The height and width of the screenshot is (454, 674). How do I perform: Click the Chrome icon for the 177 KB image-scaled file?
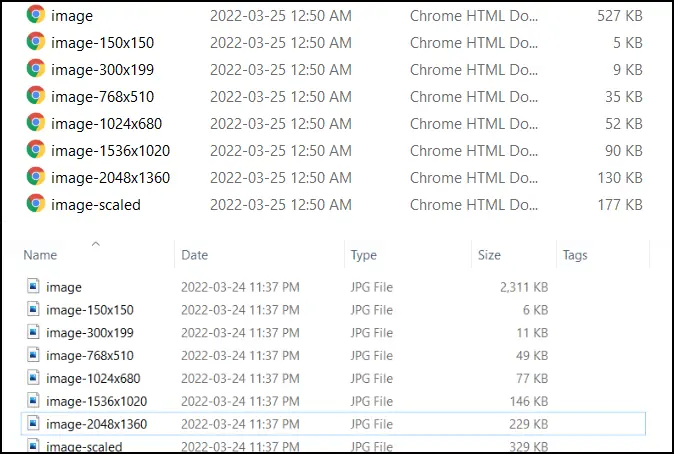(36, 204)
